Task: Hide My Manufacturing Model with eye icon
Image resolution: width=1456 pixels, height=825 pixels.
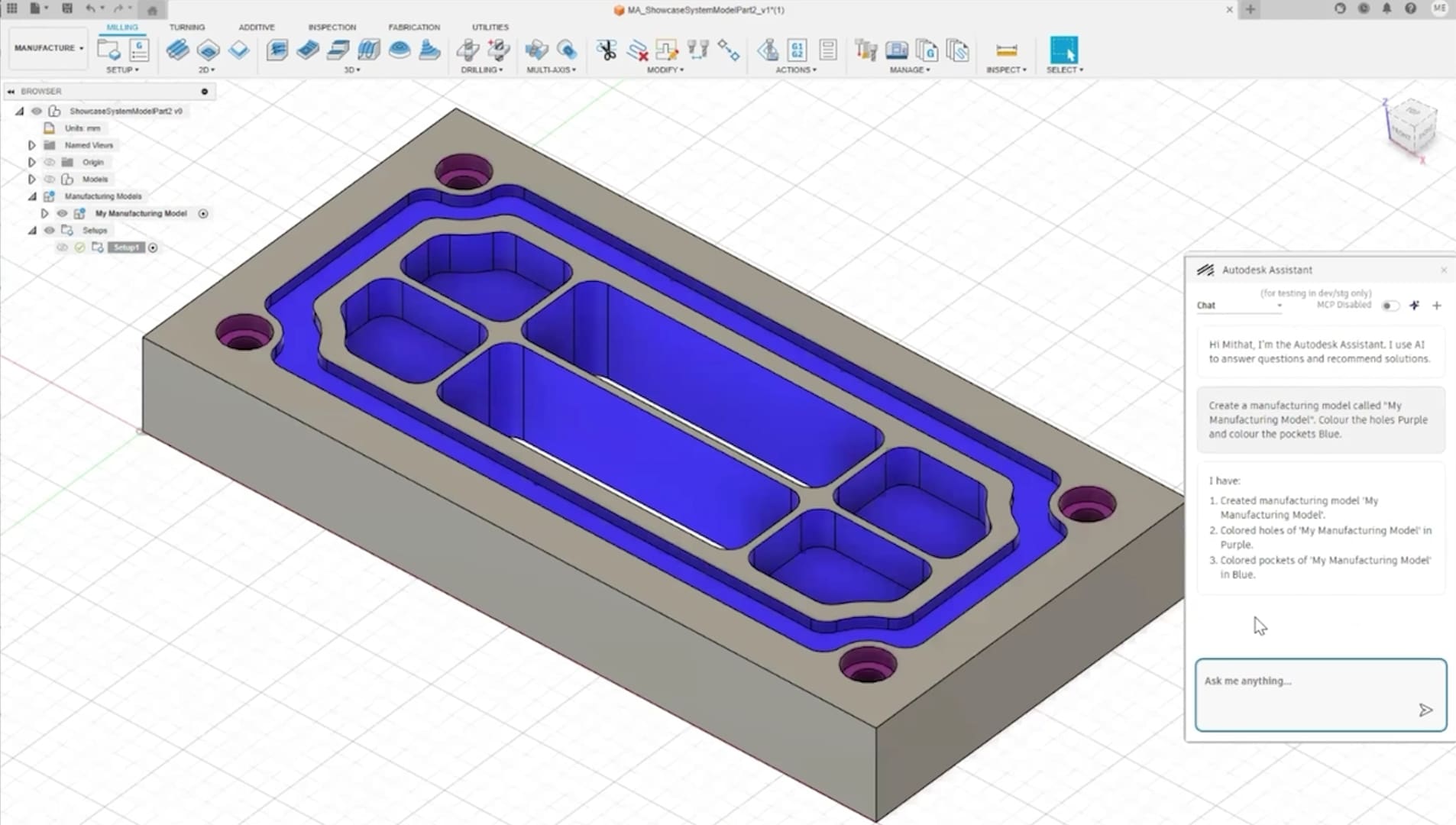Action: point(63,214)
